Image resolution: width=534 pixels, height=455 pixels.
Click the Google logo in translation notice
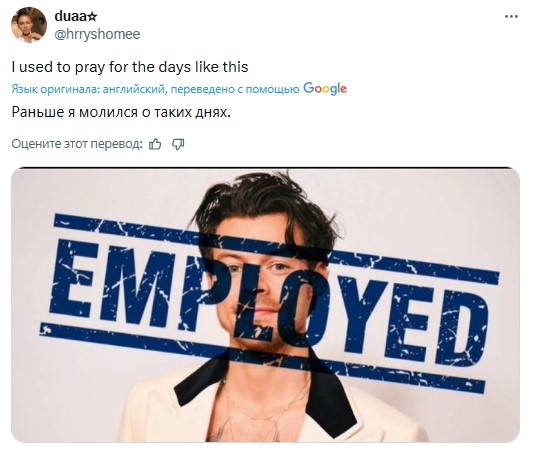click(325, 89)
